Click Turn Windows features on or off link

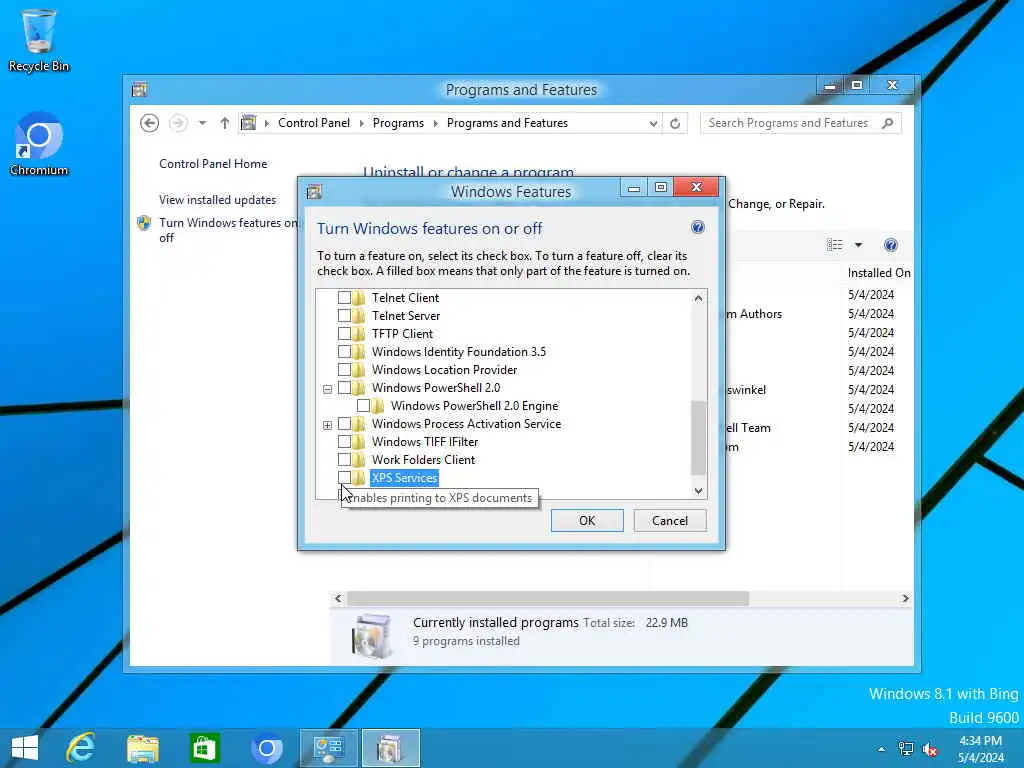228,230
